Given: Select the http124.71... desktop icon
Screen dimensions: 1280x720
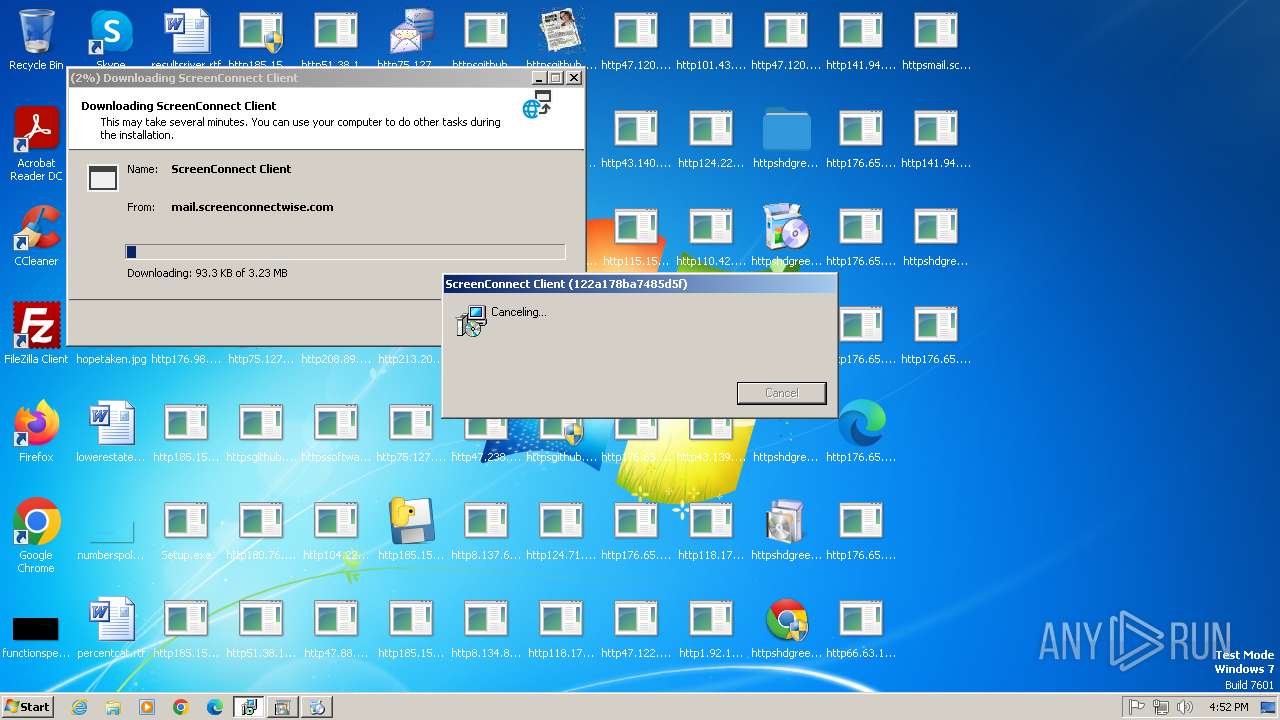Looking at the screenshot, I should 561,529.
